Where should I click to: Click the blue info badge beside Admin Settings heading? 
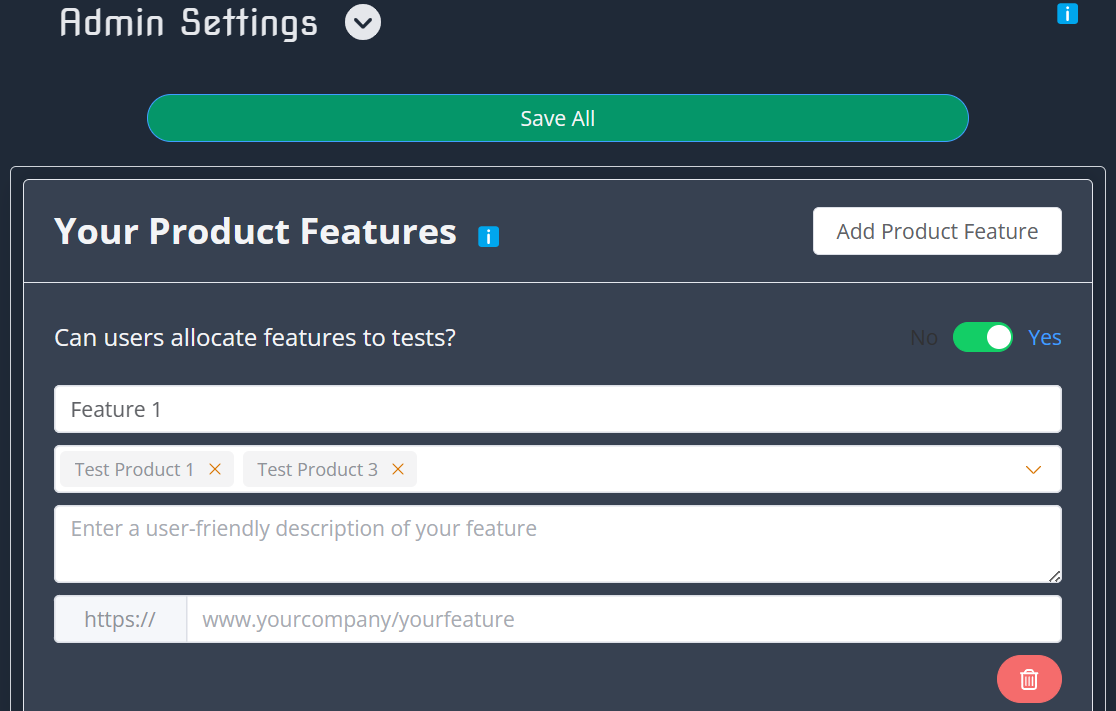(1067, 14)
